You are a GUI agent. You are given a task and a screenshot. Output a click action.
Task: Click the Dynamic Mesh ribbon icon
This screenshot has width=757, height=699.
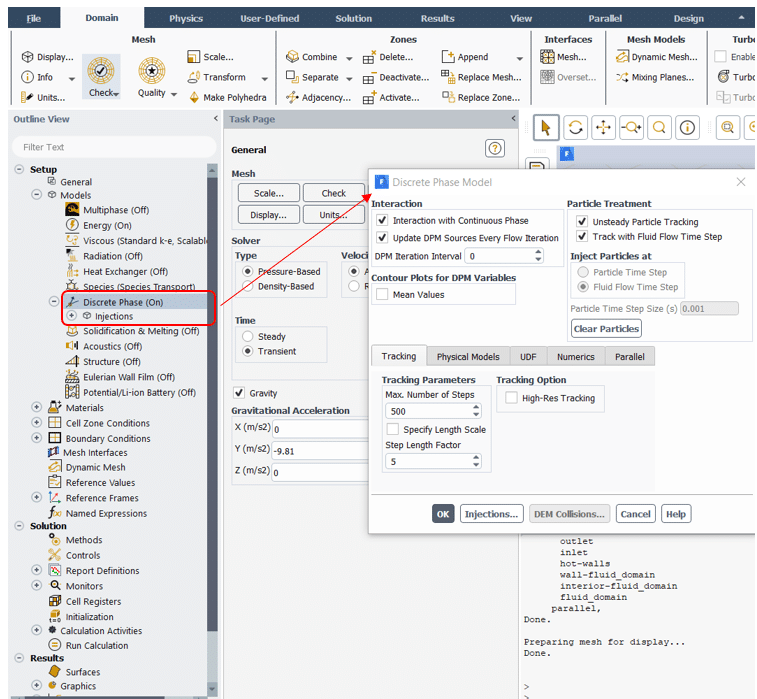pos(623,57)
